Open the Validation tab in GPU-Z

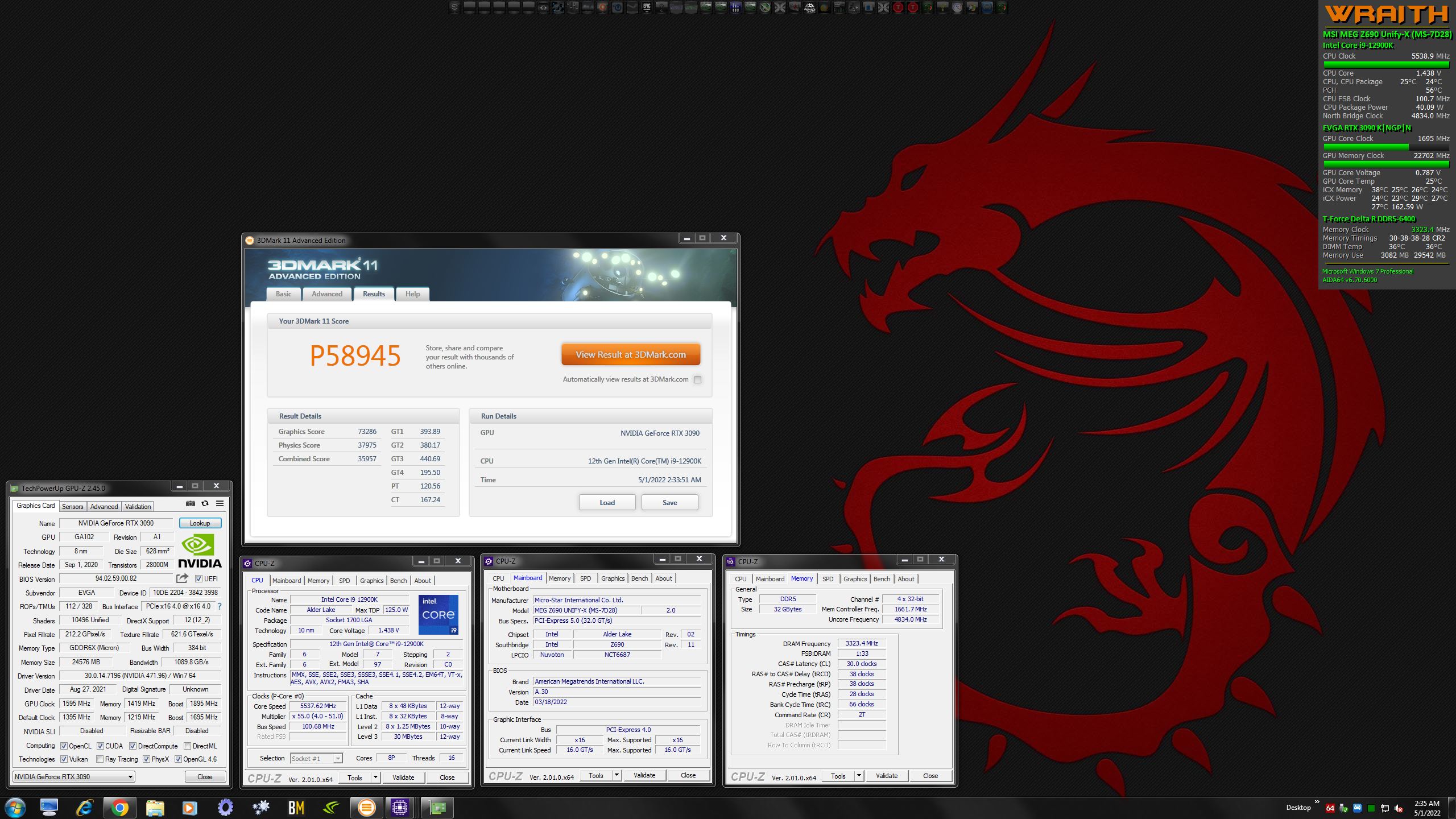tap(138, 506)
